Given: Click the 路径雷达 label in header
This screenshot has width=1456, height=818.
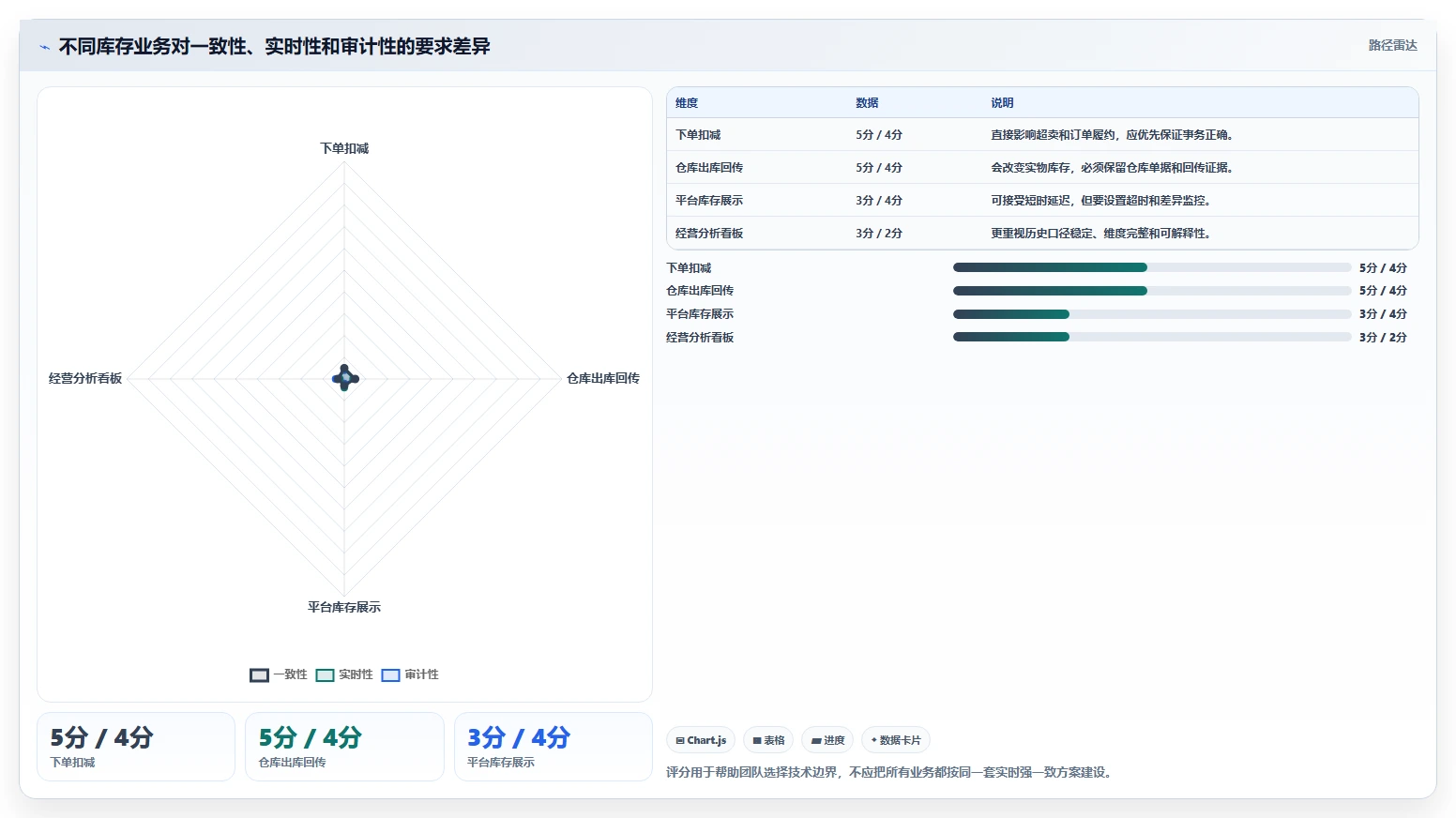Looking at the screenshot, I should tap(1392, 45).
